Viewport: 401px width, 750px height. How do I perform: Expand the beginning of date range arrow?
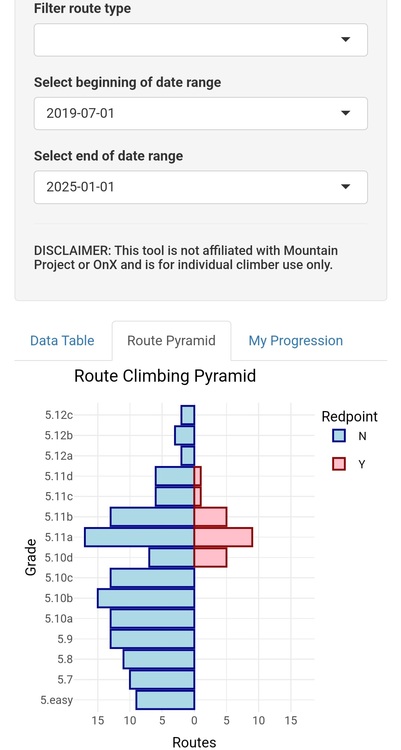pos(345,113)
